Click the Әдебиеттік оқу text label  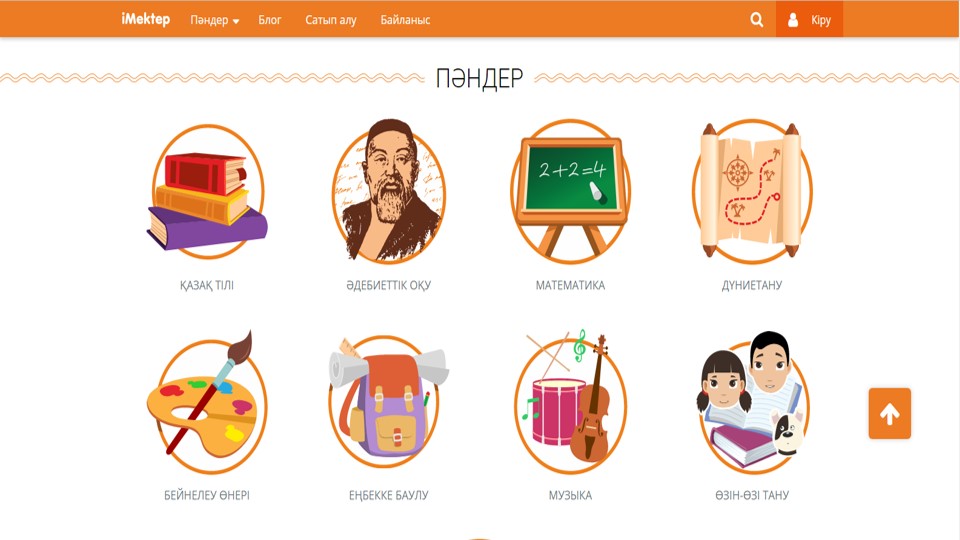coord(389,285)
